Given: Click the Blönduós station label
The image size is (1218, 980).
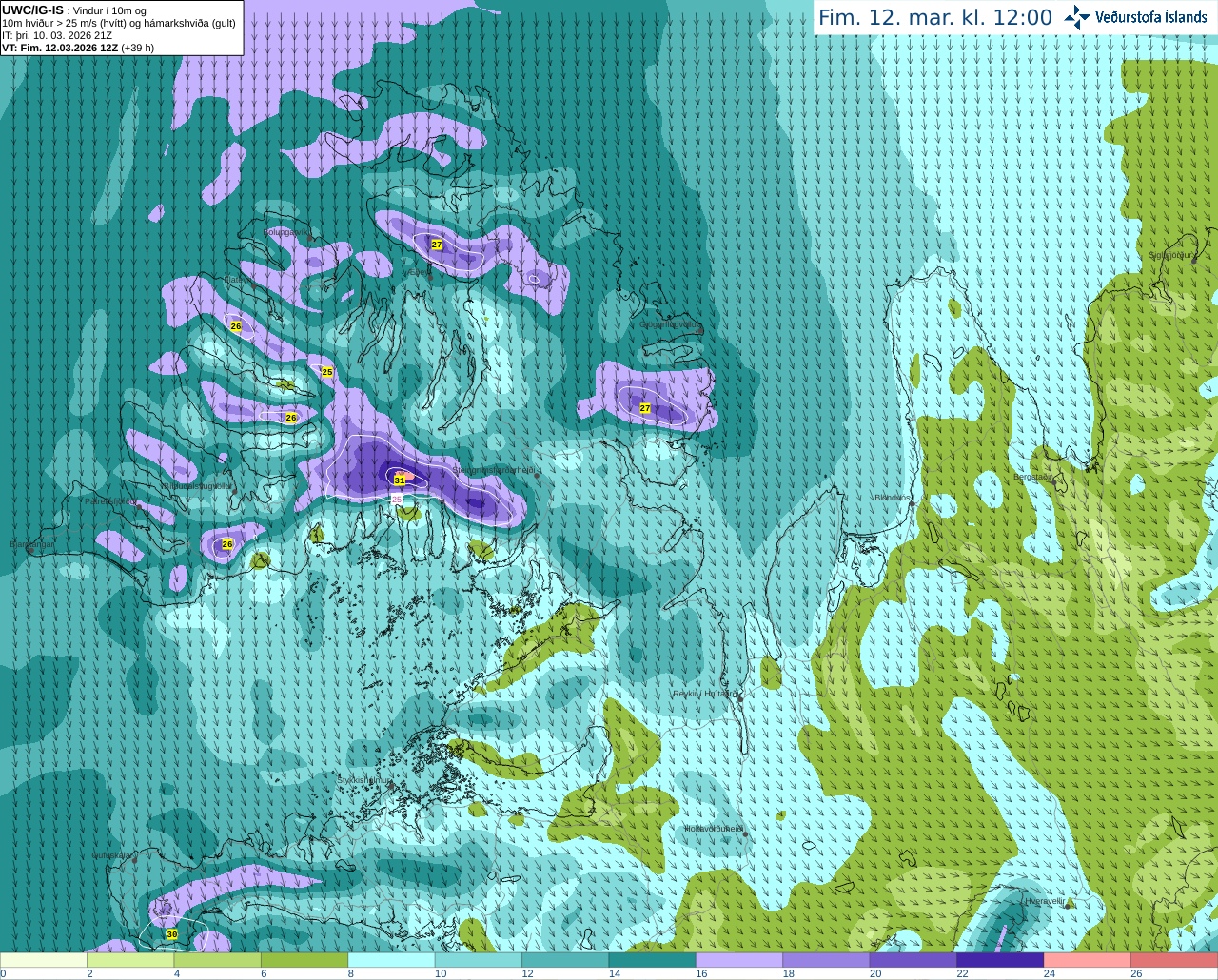Looking at the screenshot, I should pos(894,498).
